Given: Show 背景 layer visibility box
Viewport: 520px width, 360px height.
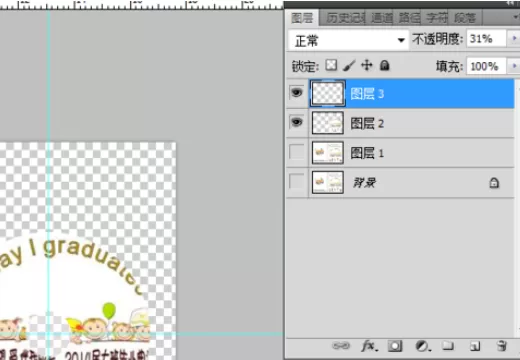Looking at the screenshot, I should point(297,182).
